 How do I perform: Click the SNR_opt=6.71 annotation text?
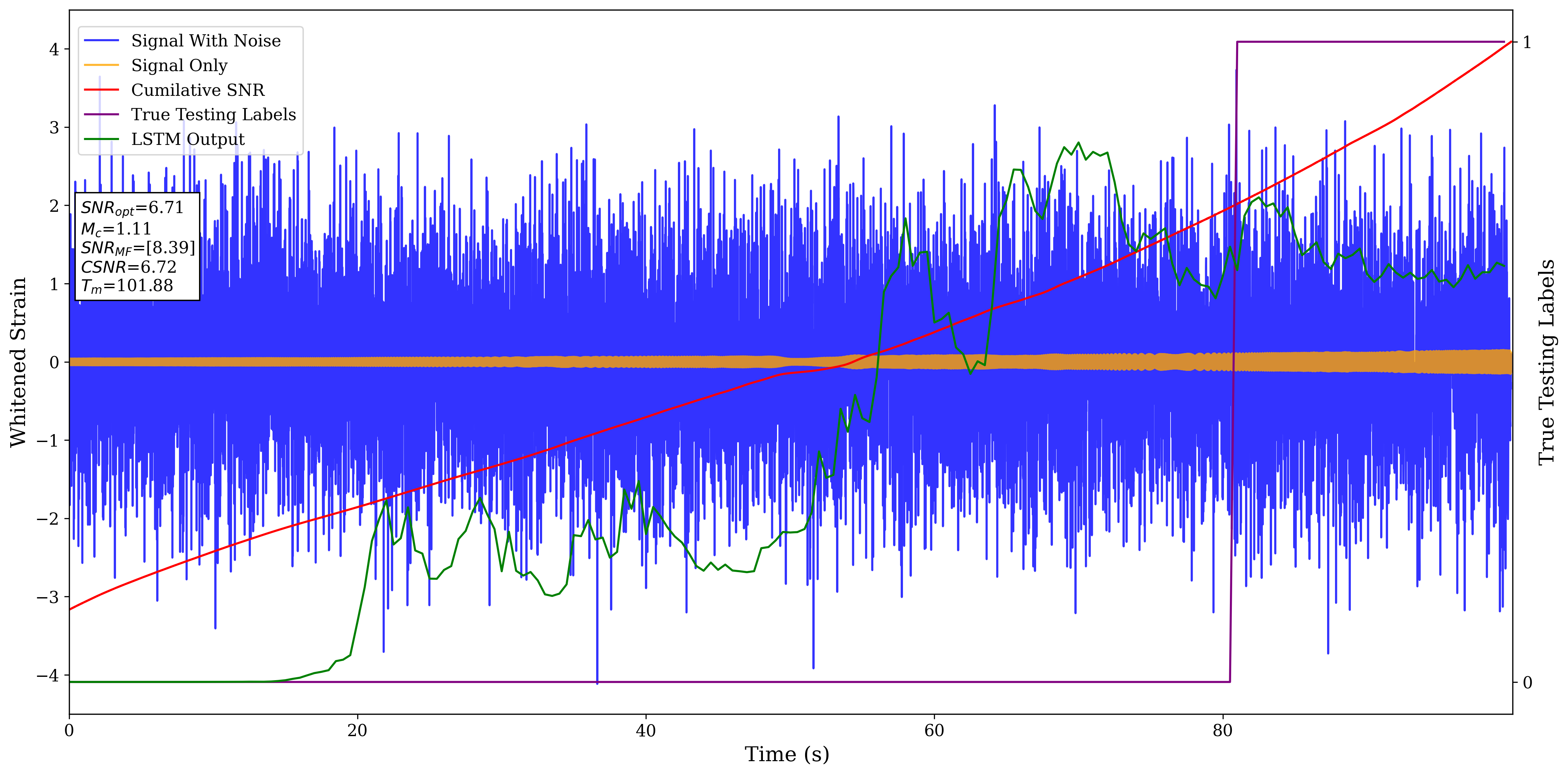(x=132, y=208)
